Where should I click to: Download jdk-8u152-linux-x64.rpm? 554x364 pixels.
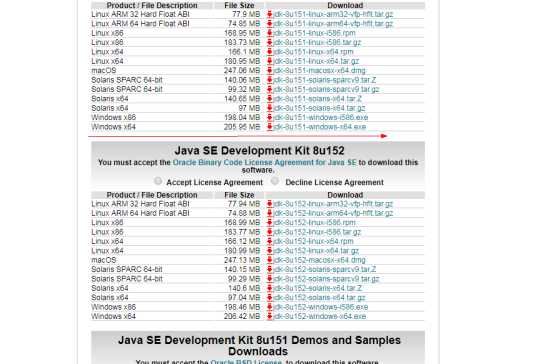[x=313, y=241]
